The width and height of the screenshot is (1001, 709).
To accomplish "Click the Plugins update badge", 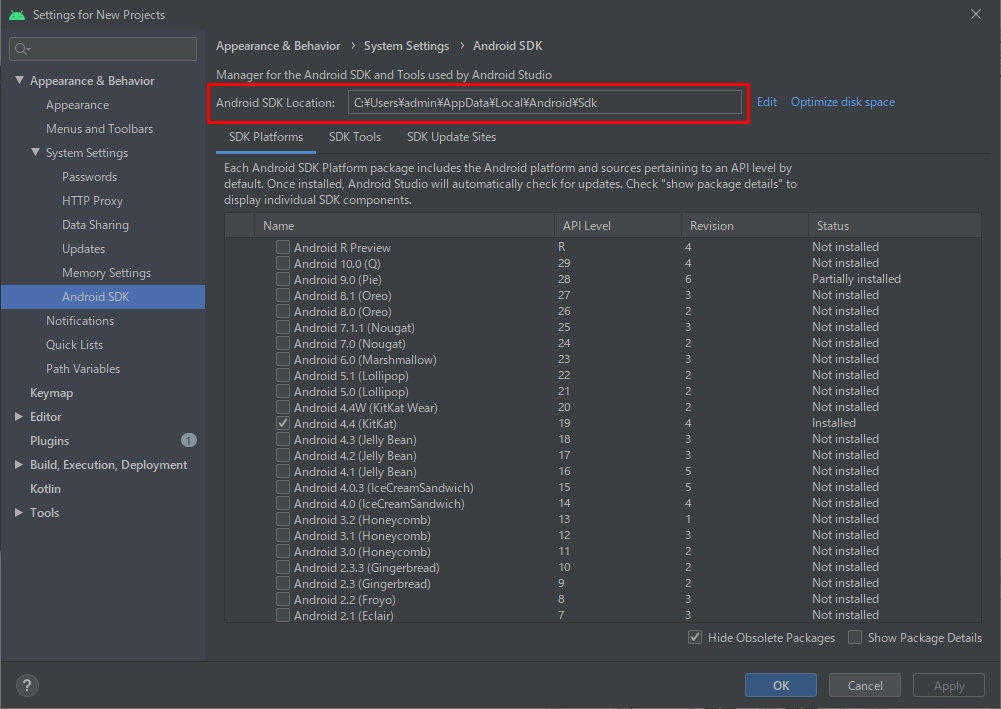I will 188,440.
